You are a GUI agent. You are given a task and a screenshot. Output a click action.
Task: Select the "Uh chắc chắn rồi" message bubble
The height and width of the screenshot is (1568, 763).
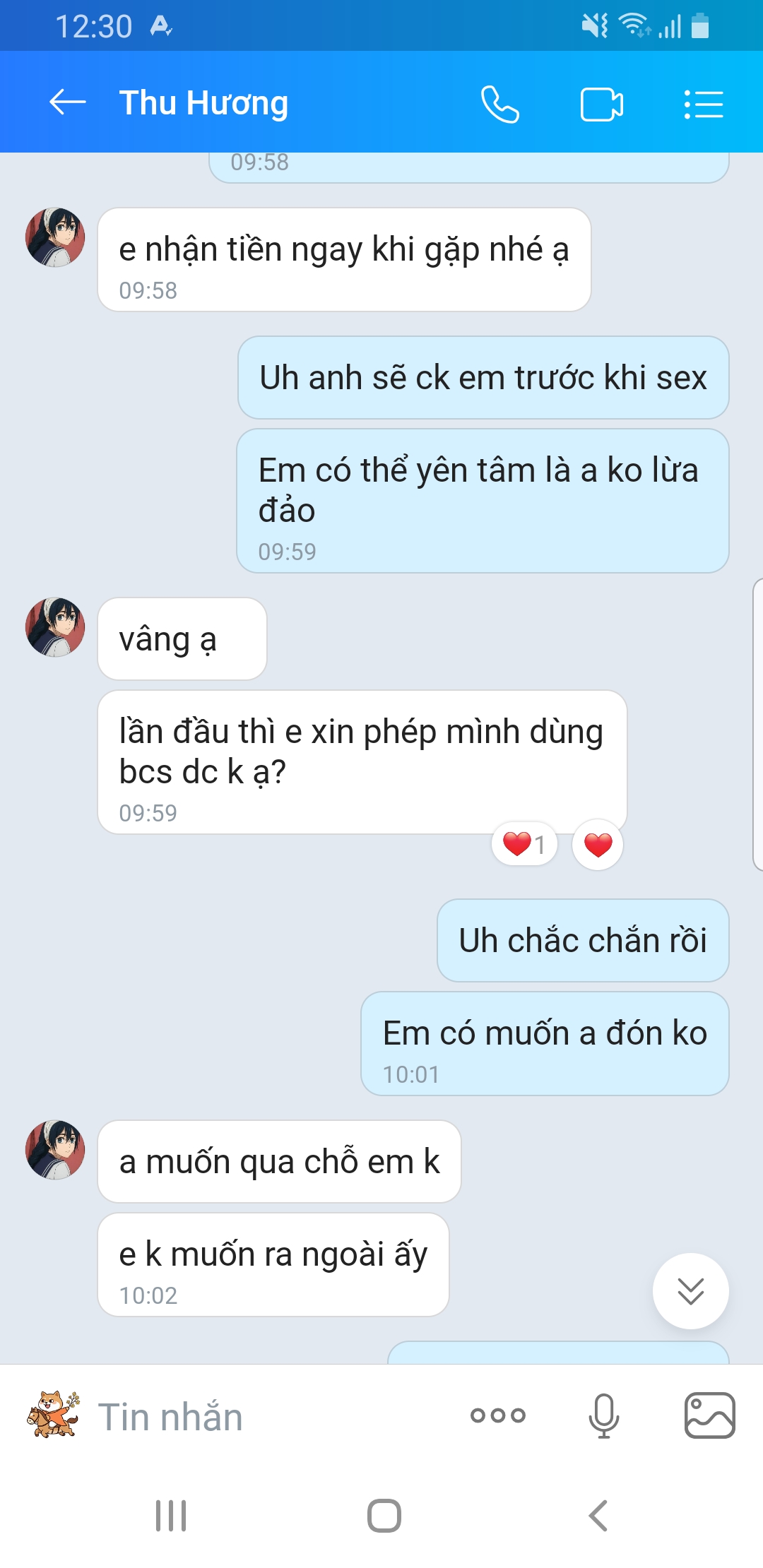pos(583,940)
